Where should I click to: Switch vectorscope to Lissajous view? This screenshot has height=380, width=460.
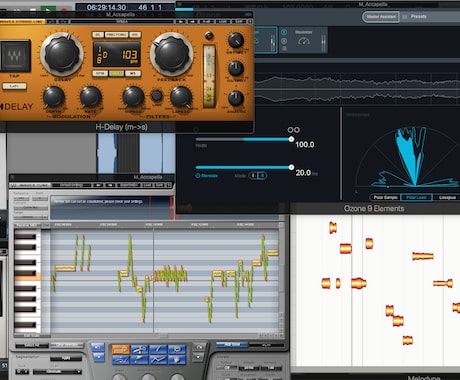(x=447, y=197)
